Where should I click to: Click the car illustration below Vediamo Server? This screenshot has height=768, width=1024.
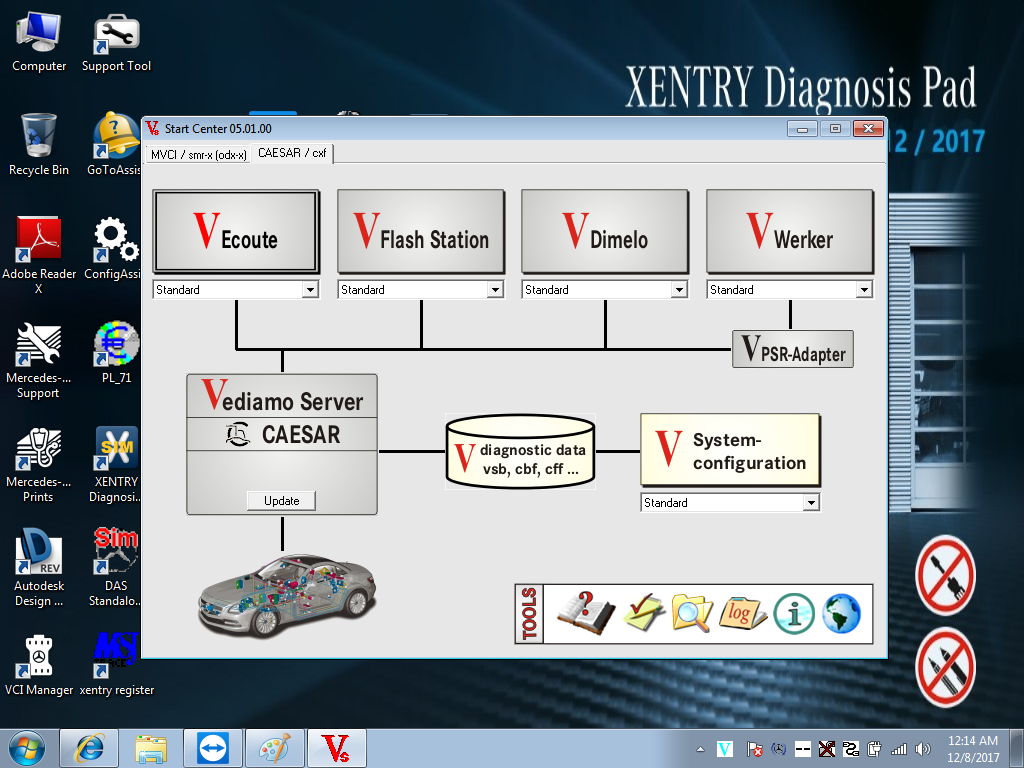(287, 596)
